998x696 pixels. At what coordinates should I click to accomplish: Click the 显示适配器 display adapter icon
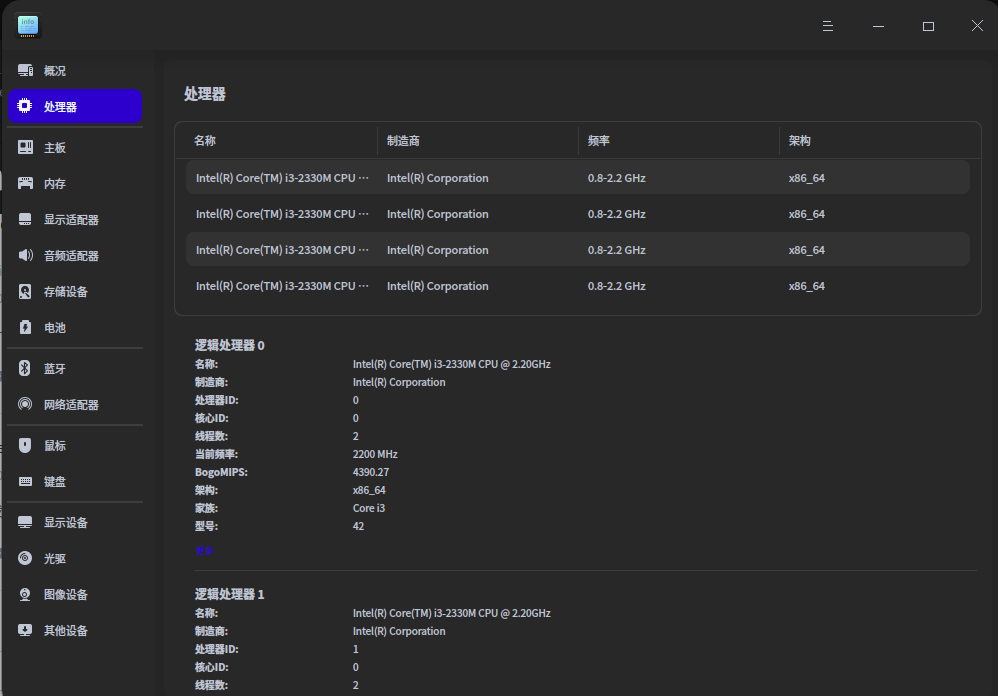click(x=26, y=220)
